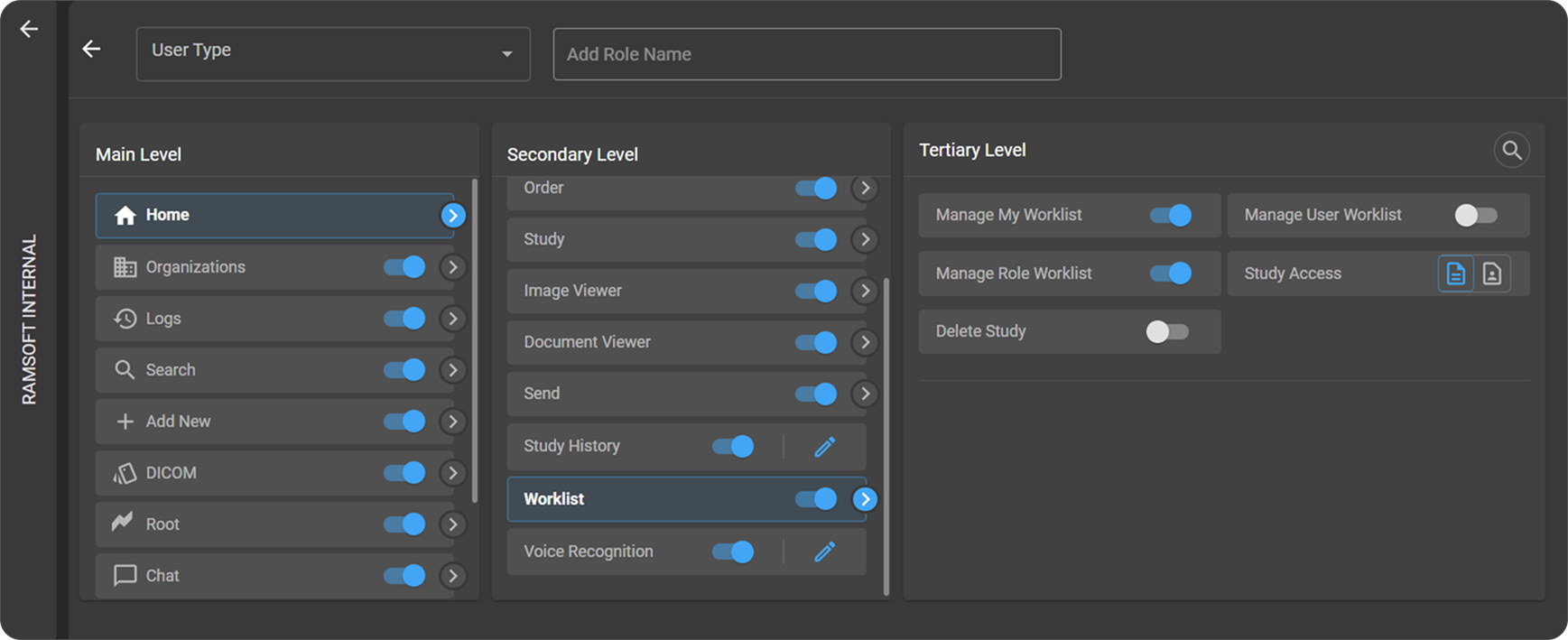Click the Study Access label
1568x640 pixels.
[x=1293, y=274]
